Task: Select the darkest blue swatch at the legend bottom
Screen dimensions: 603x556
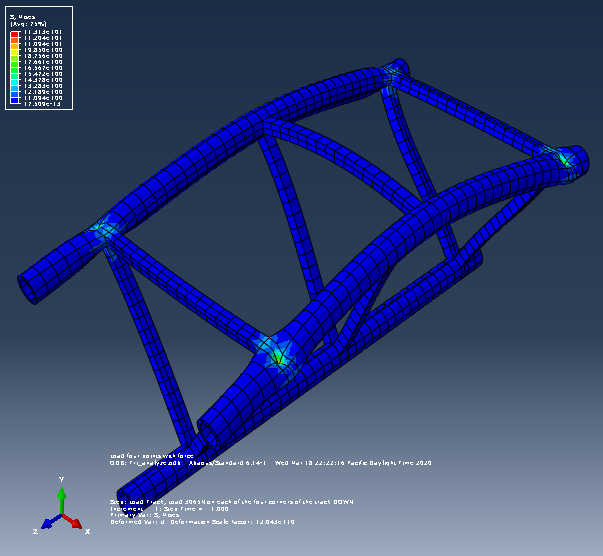Action: [x=15, y=101]
